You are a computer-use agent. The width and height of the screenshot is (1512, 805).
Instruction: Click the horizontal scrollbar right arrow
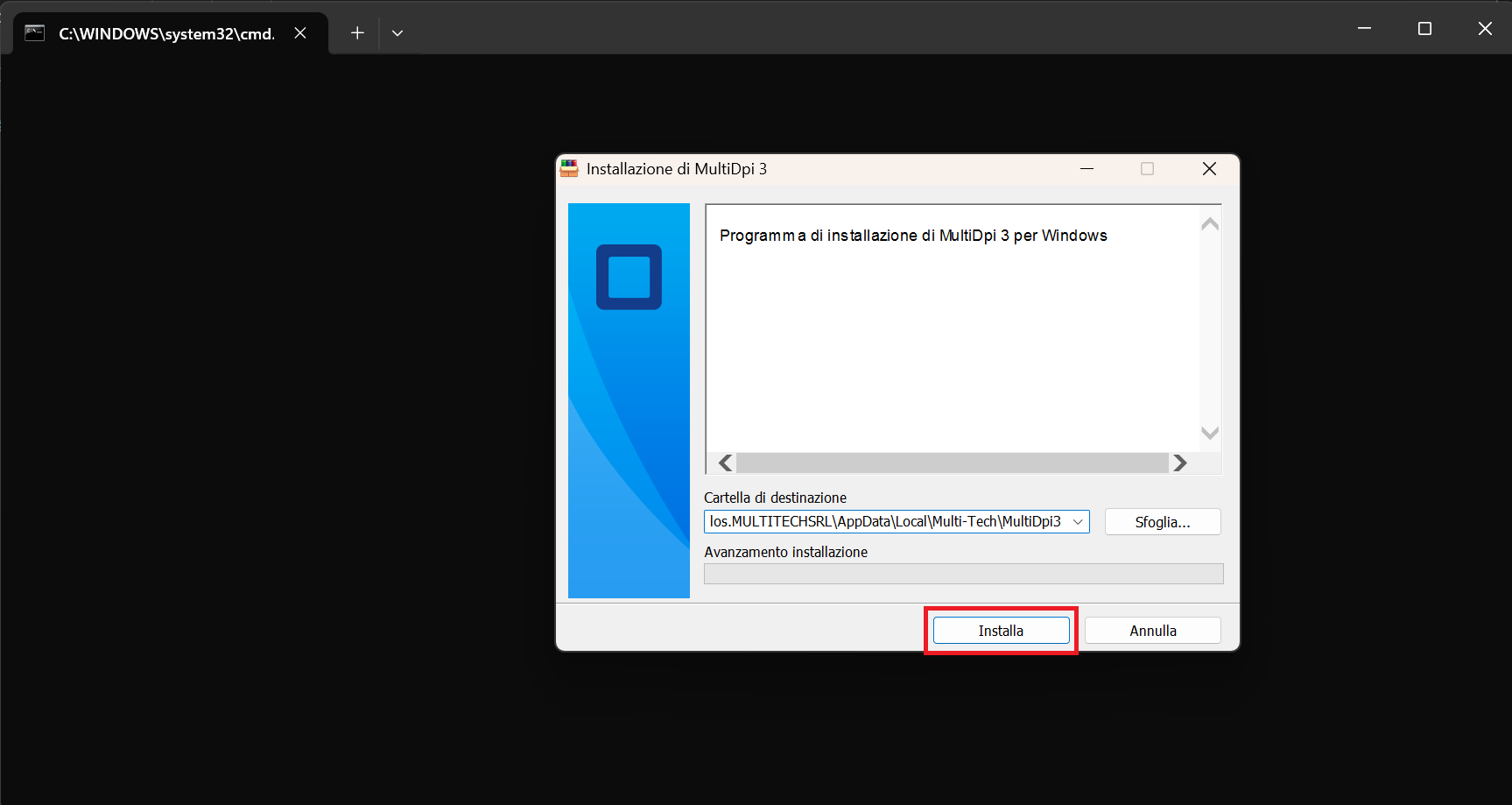click(1180, 463)
